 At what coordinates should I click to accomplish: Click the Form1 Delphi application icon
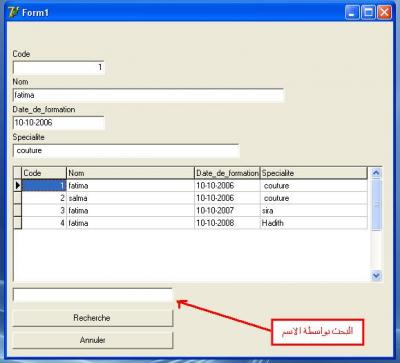coord(13,13)
